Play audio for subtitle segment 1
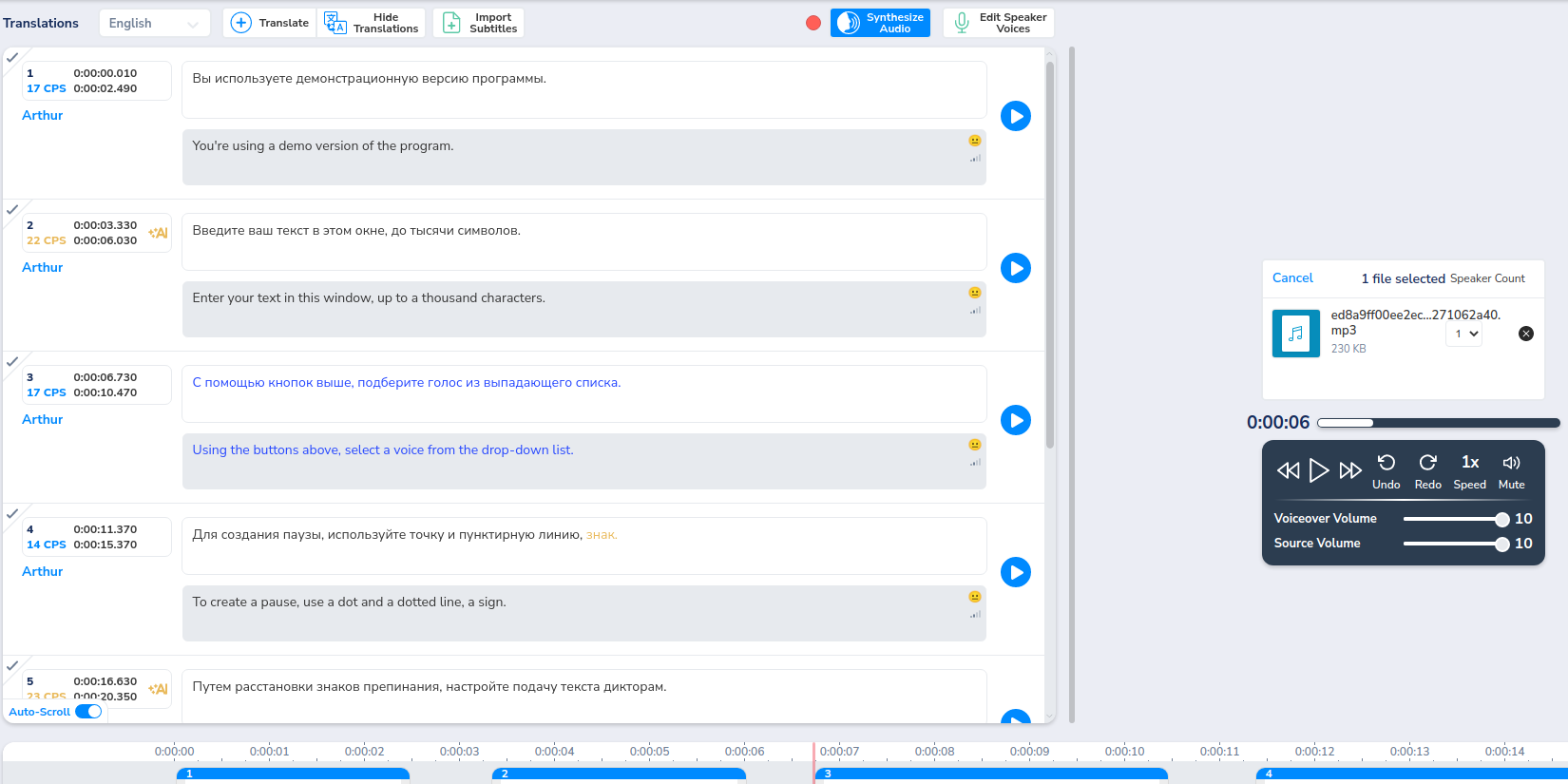This screenshot has height=784, width=1568. click(x=1016, y=116)
